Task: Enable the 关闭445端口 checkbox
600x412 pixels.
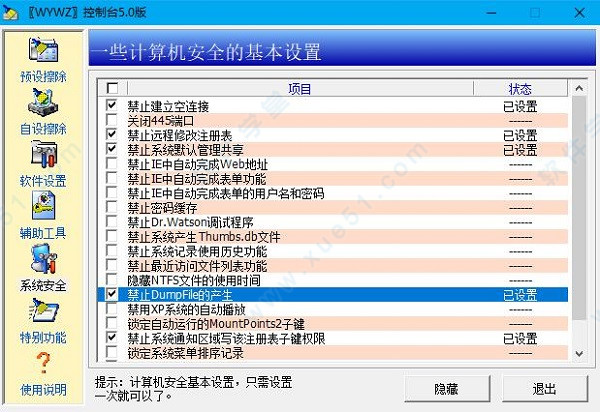Action: point(111,120)
